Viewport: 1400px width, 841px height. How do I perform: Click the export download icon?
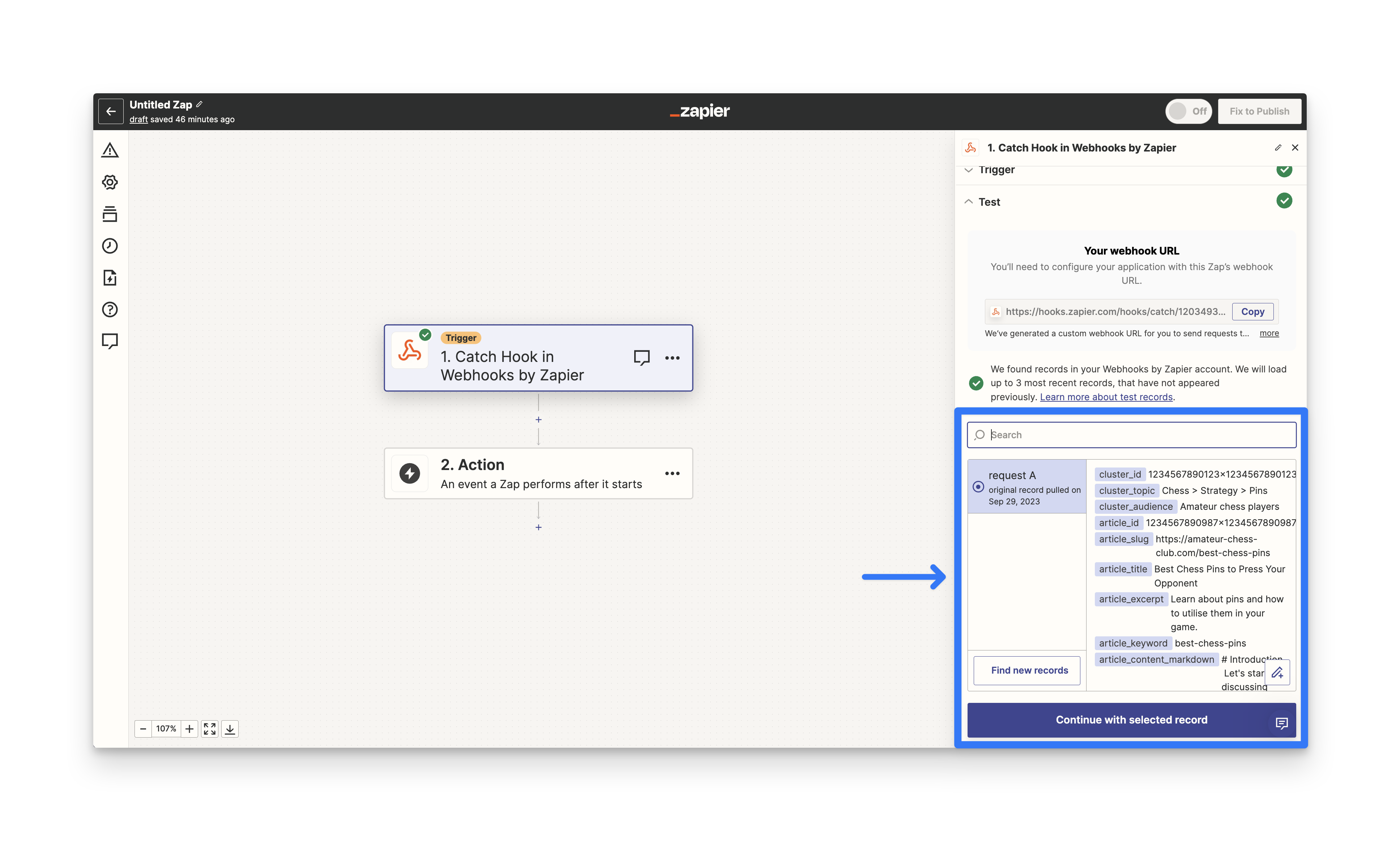[x=230, y=729]
